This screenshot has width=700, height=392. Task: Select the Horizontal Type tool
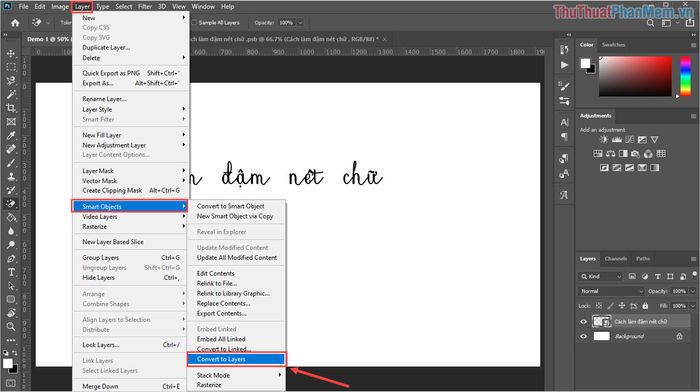coord(11,272)
